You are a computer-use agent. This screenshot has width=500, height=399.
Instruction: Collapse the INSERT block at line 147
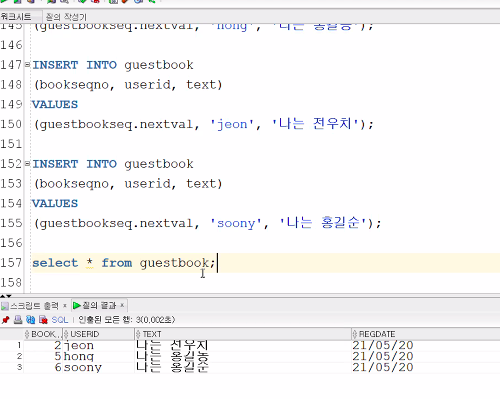pyautogui.click(x=27, y=64)
